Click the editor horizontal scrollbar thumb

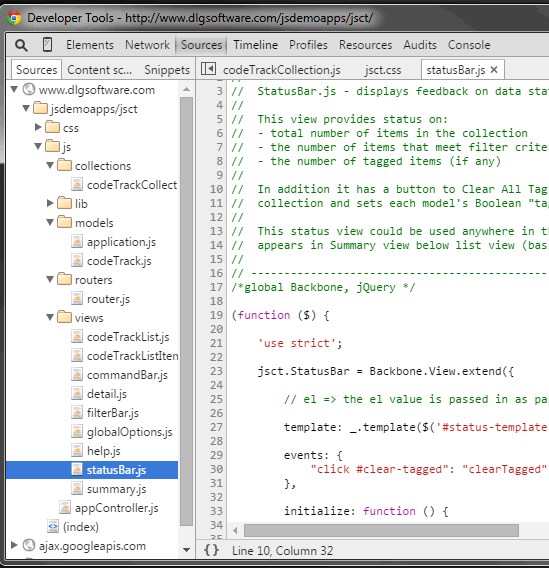[381, 530]
